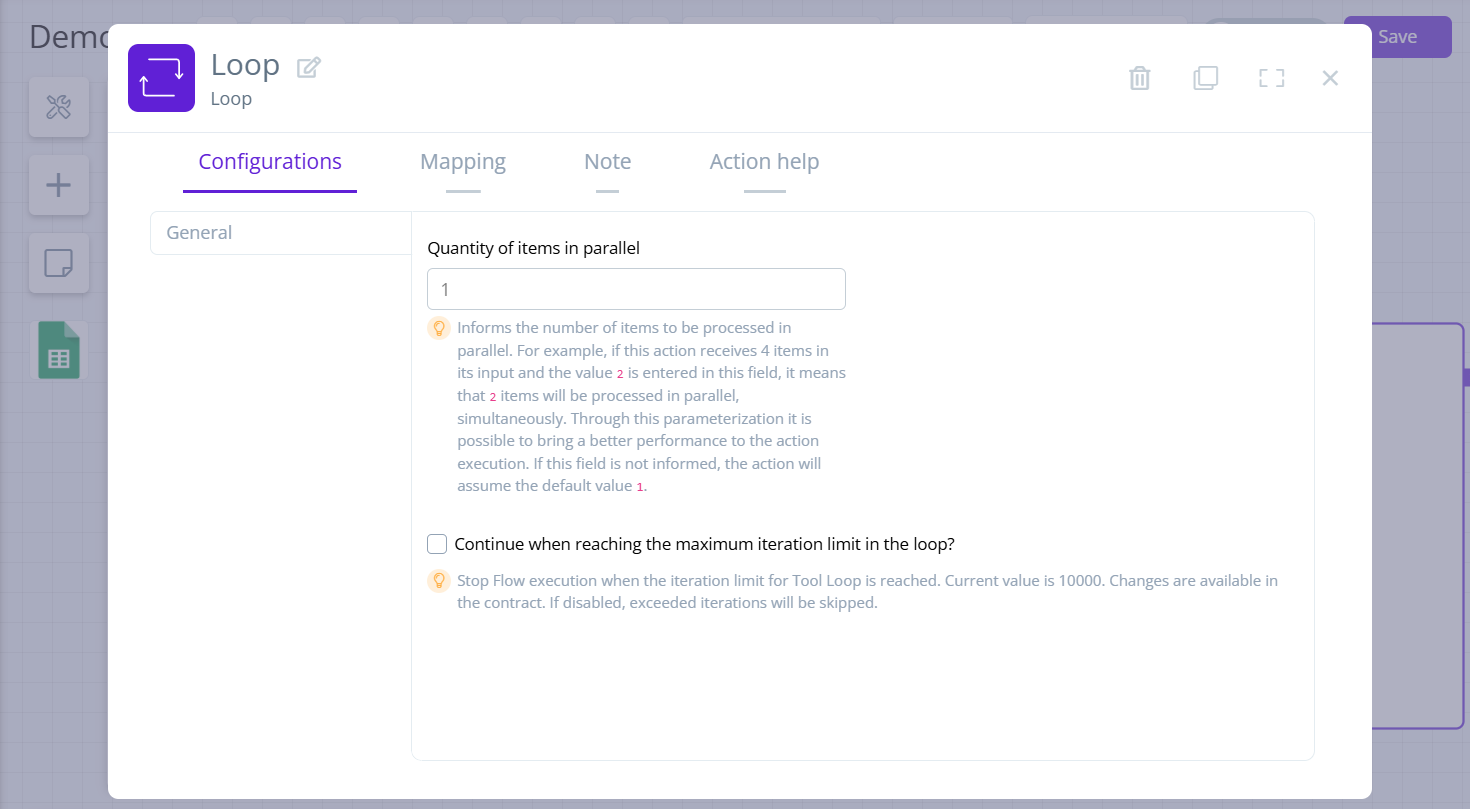Expand modal to fullscreen with brackets icon
The width and height of the screenshot is (1470, 809).
(1271, 77)
